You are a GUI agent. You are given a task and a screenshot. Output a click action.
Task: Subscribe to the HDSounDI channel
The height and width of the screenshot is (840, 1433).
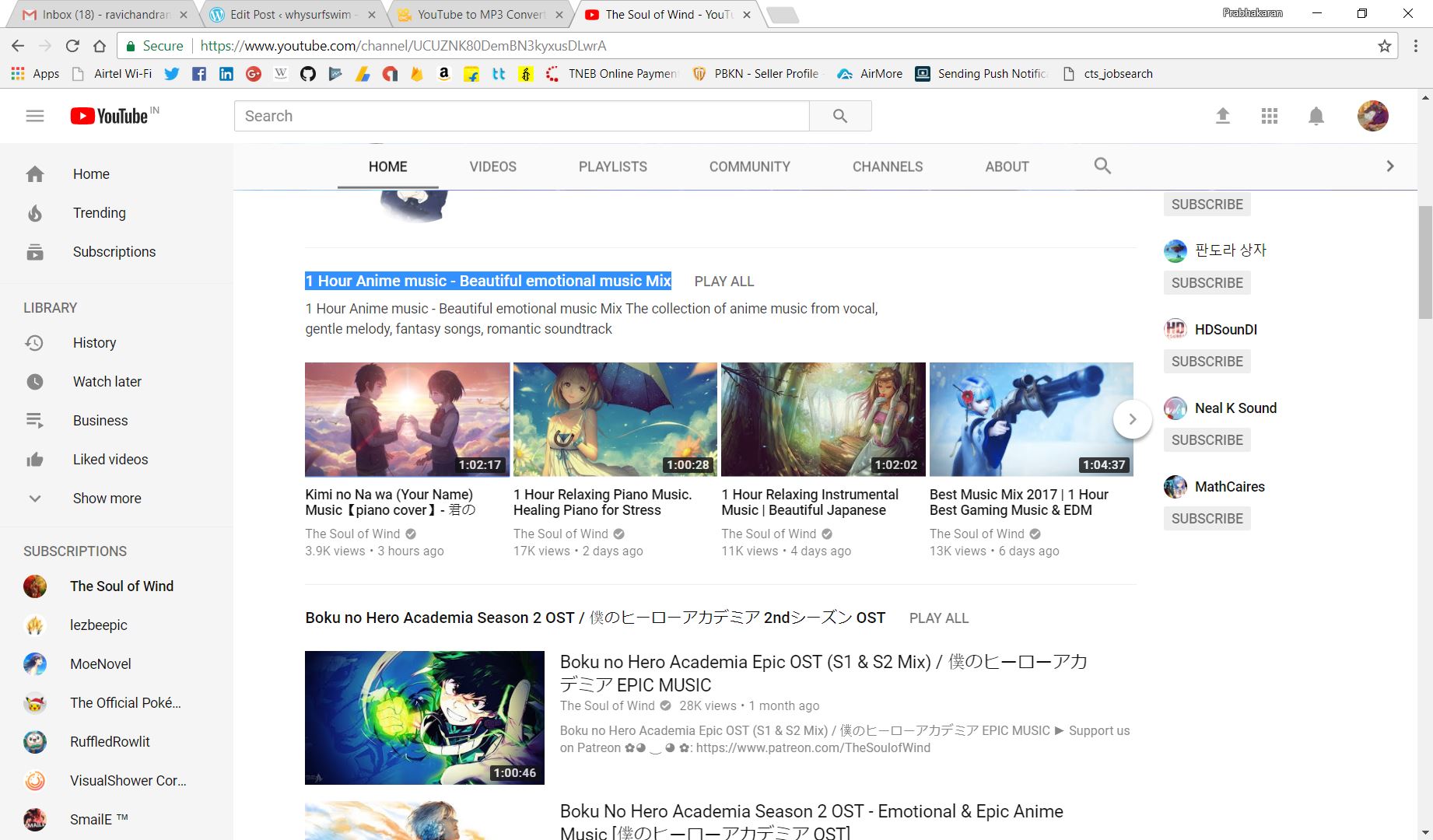[x=1207, y=361]
